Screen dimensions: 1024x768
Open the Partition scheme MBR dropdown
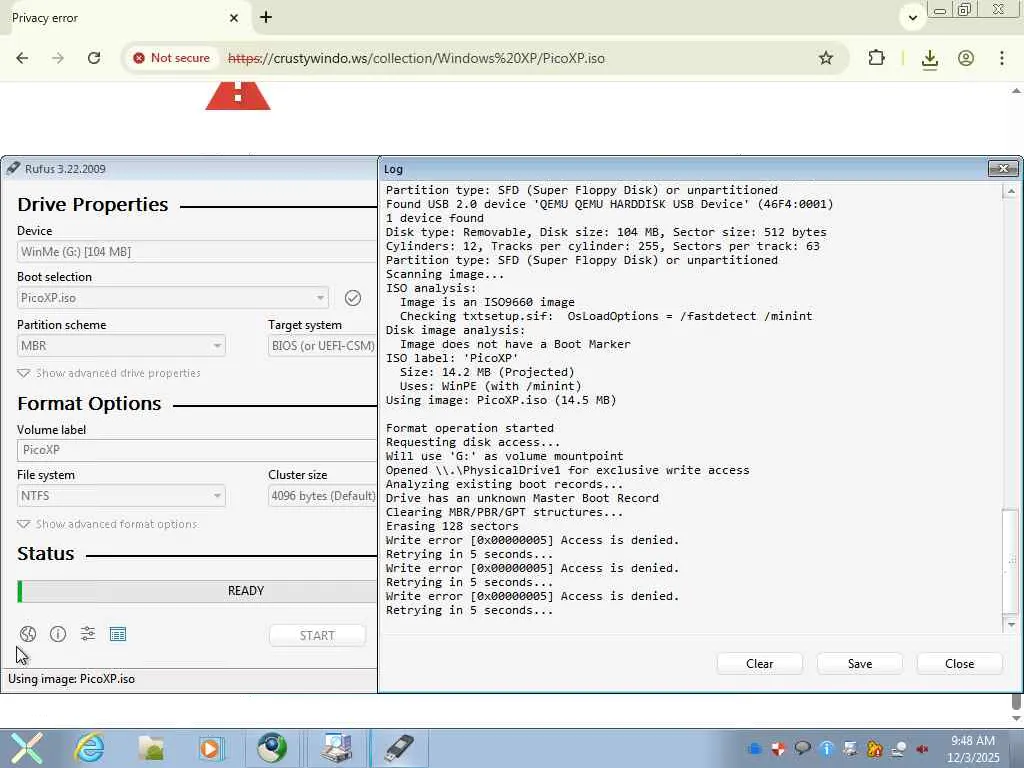point(121,345)
